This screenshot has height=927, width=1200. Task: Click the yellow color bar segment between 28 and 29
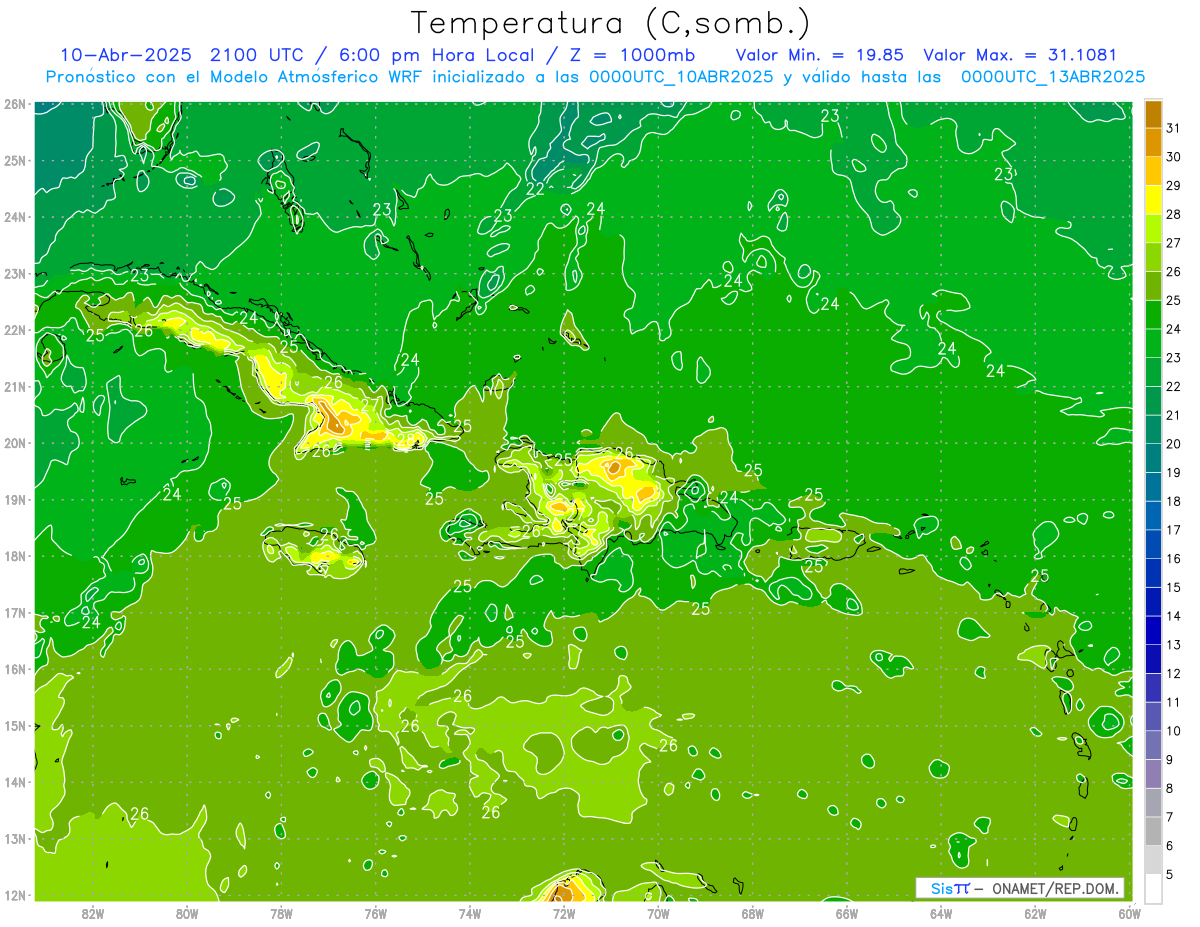tap(1153, 199)
